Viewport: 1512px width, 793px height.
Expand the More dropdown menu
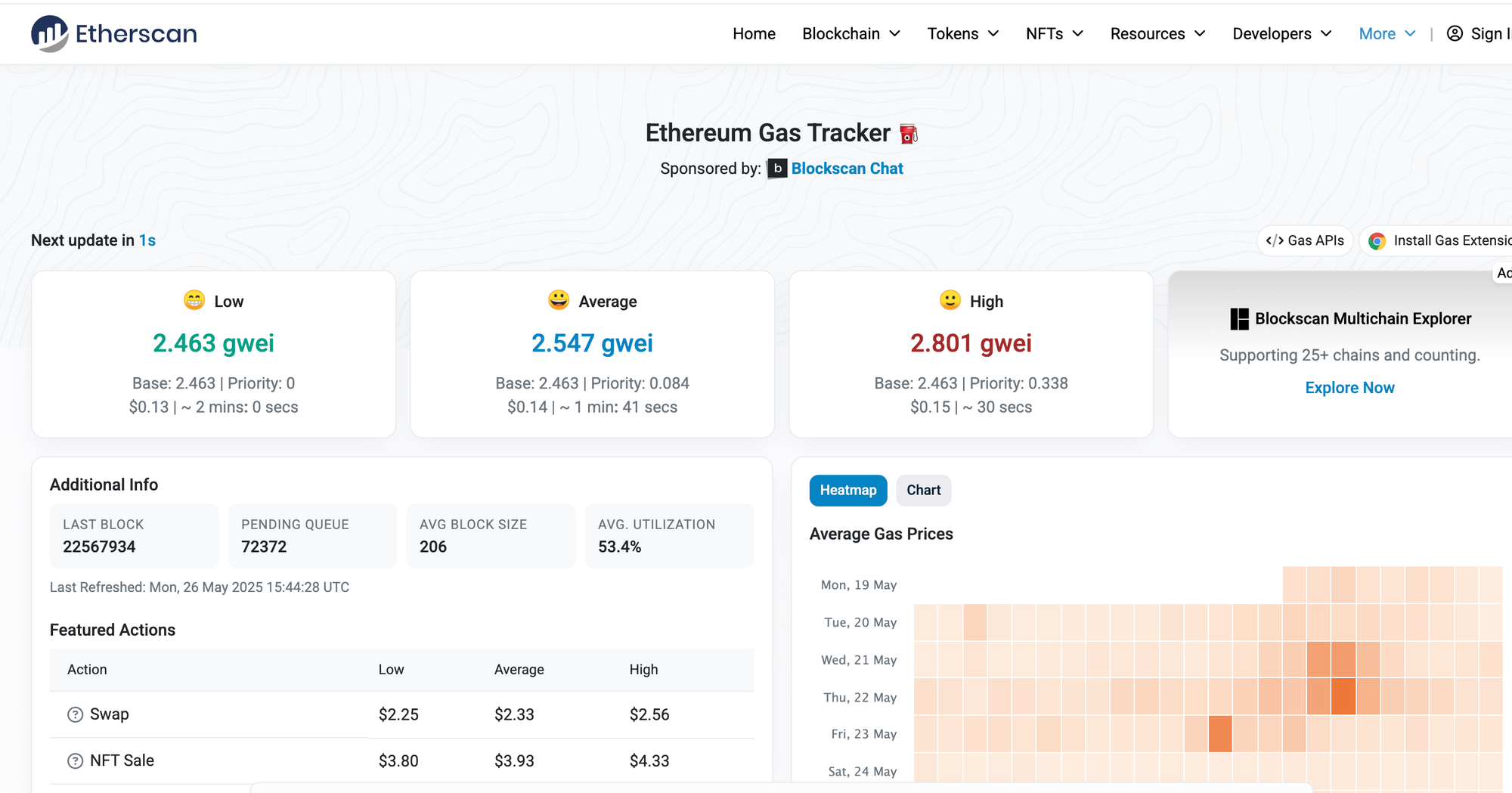(1387, 33)
